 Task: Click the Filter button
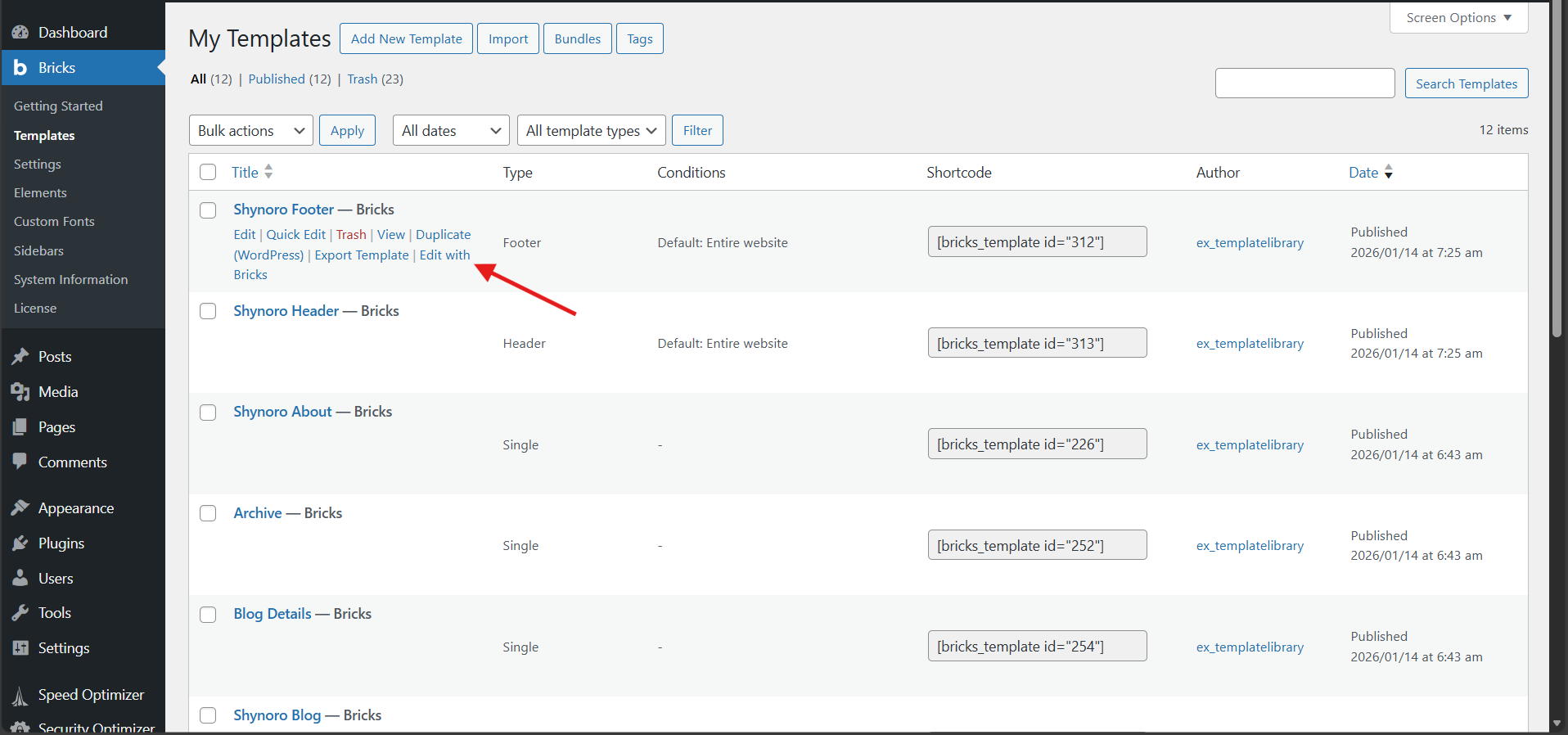(x=697, y=130)
